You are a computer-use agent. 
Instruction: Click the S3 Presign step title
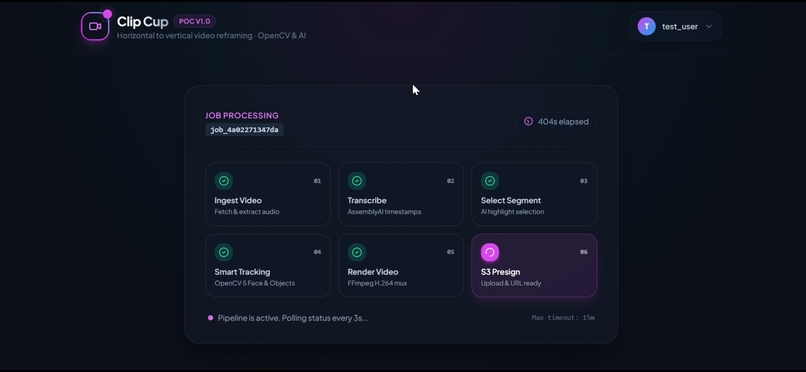[x=501, y=272]
